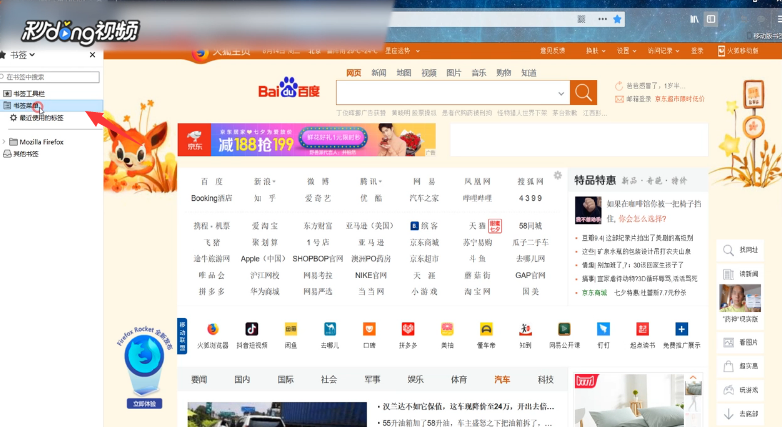The image size is (782, 427).
Task: Switch to 音乐 search tab
Action: tap(479, 73)
